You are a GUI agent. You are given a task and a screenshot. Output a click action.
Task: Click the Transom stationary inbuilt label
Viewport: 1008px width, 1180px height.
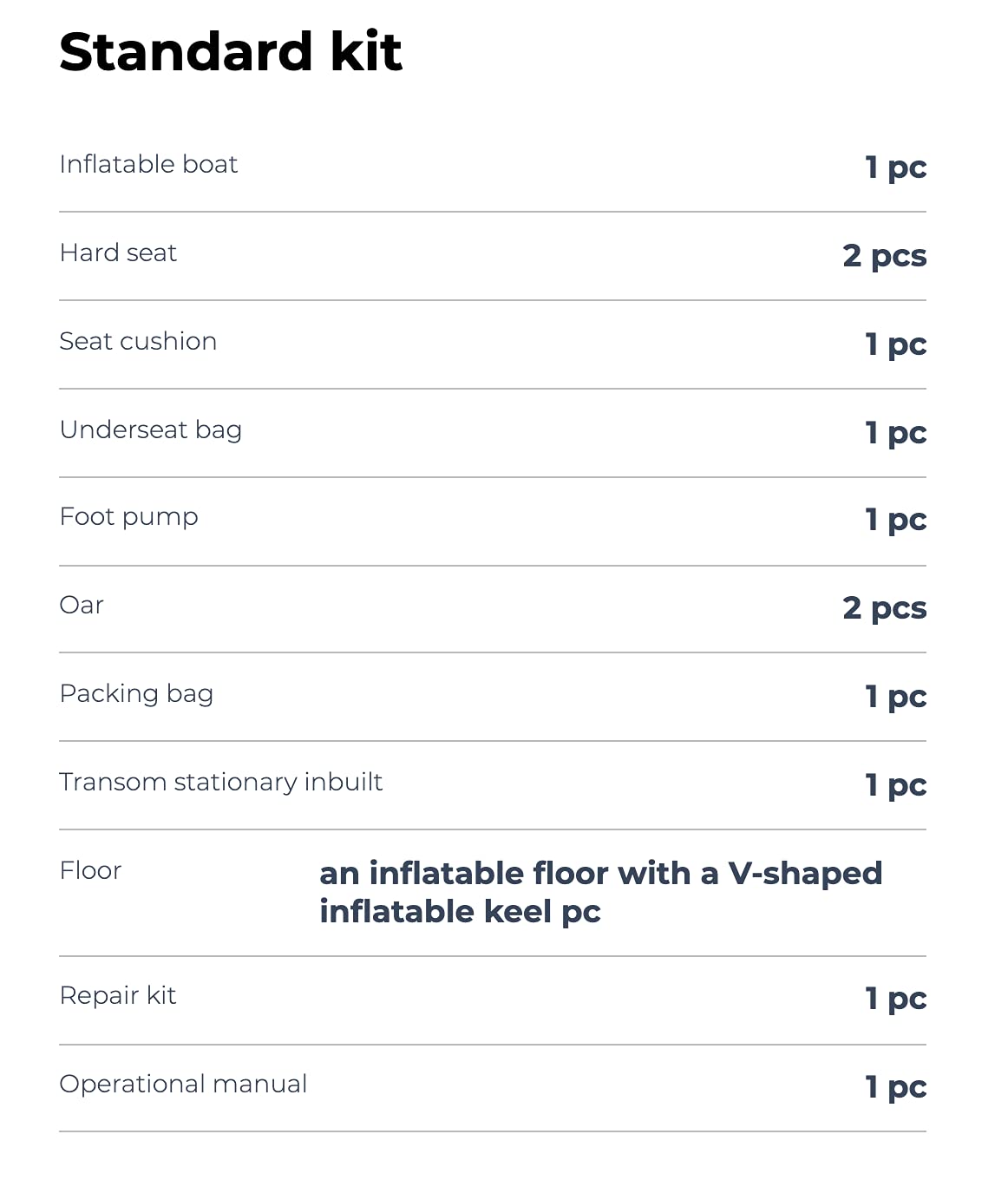coord(221,782)
